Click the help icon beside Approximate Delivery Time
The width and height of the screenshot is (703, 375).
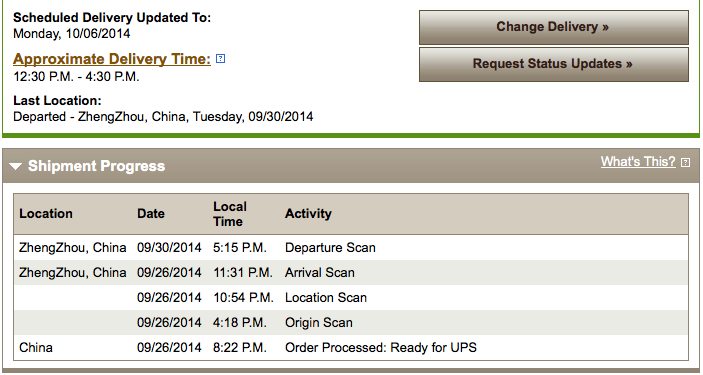pos(220,58)
